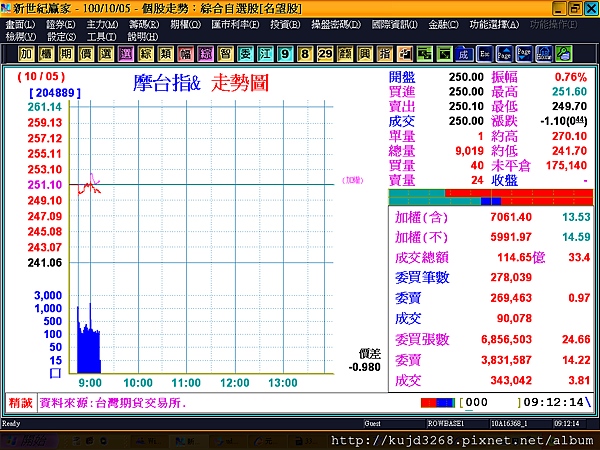600x450 pixels.
Task: Click the 摩台指& chart title
Action: tap(167, 83)
